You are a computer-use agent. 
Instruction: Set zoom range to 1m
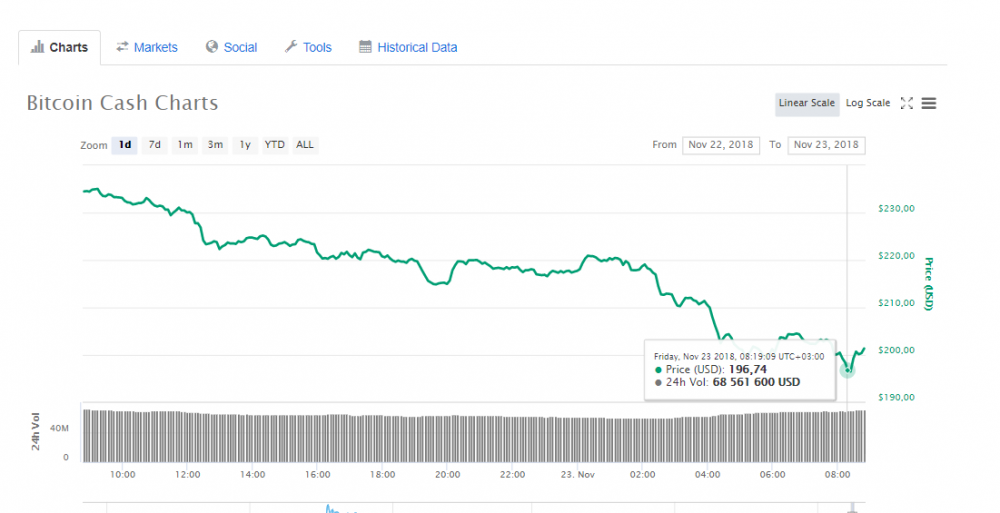[x=185, y=145]
